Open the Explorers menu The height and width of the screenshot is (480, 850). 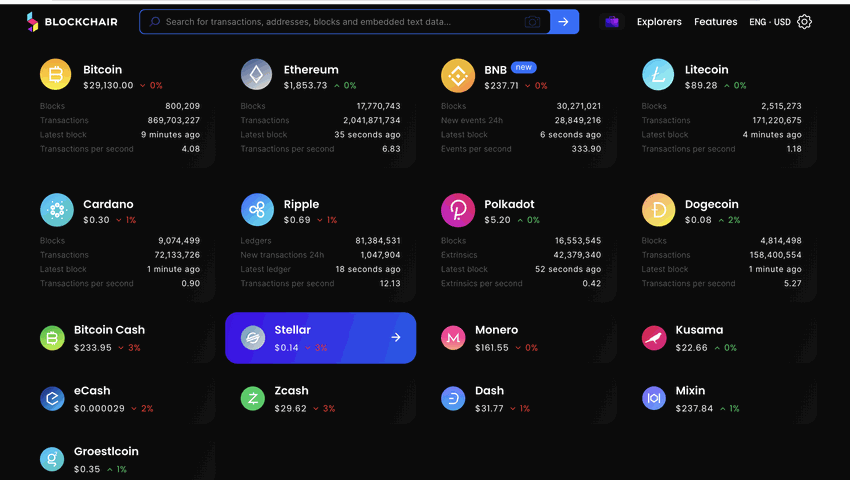click(659, 22)
